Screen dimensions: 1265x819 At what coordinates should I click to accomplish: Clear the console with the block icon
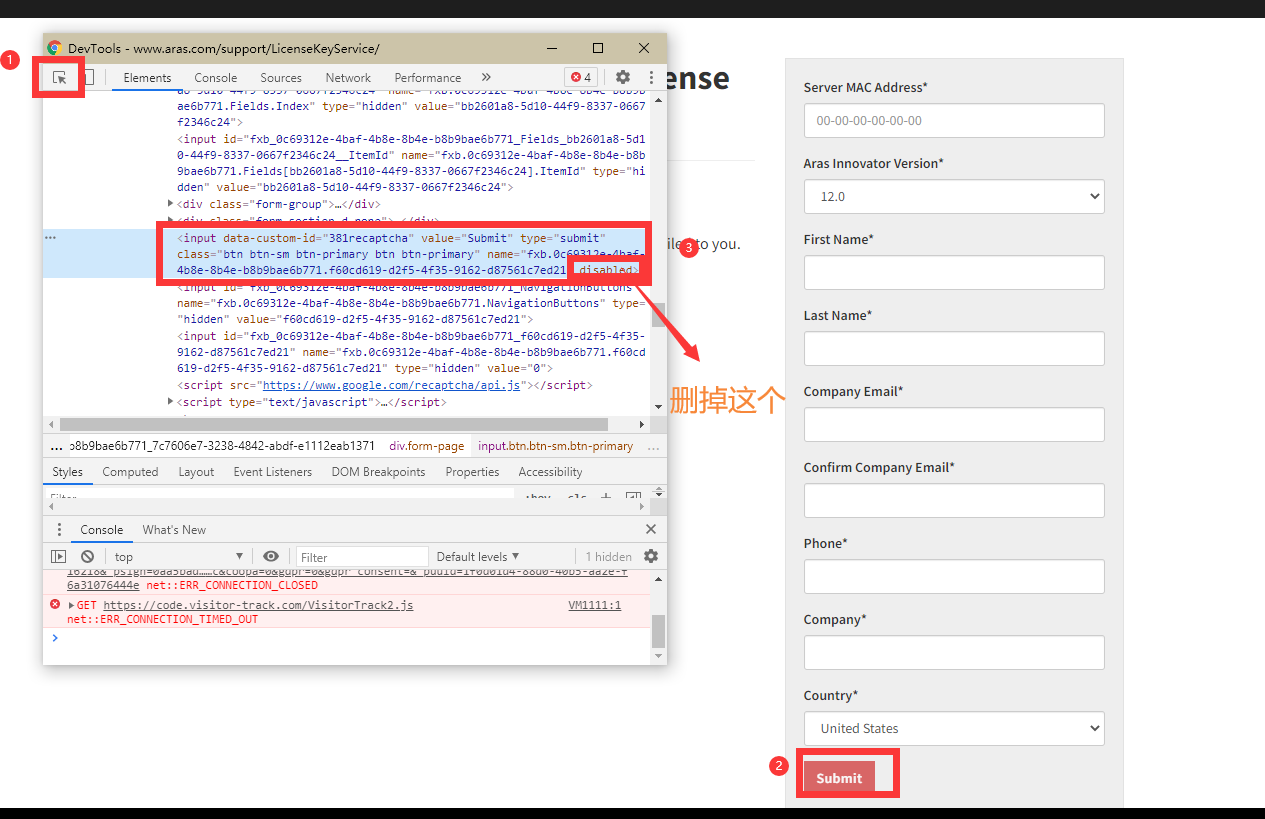88,556
